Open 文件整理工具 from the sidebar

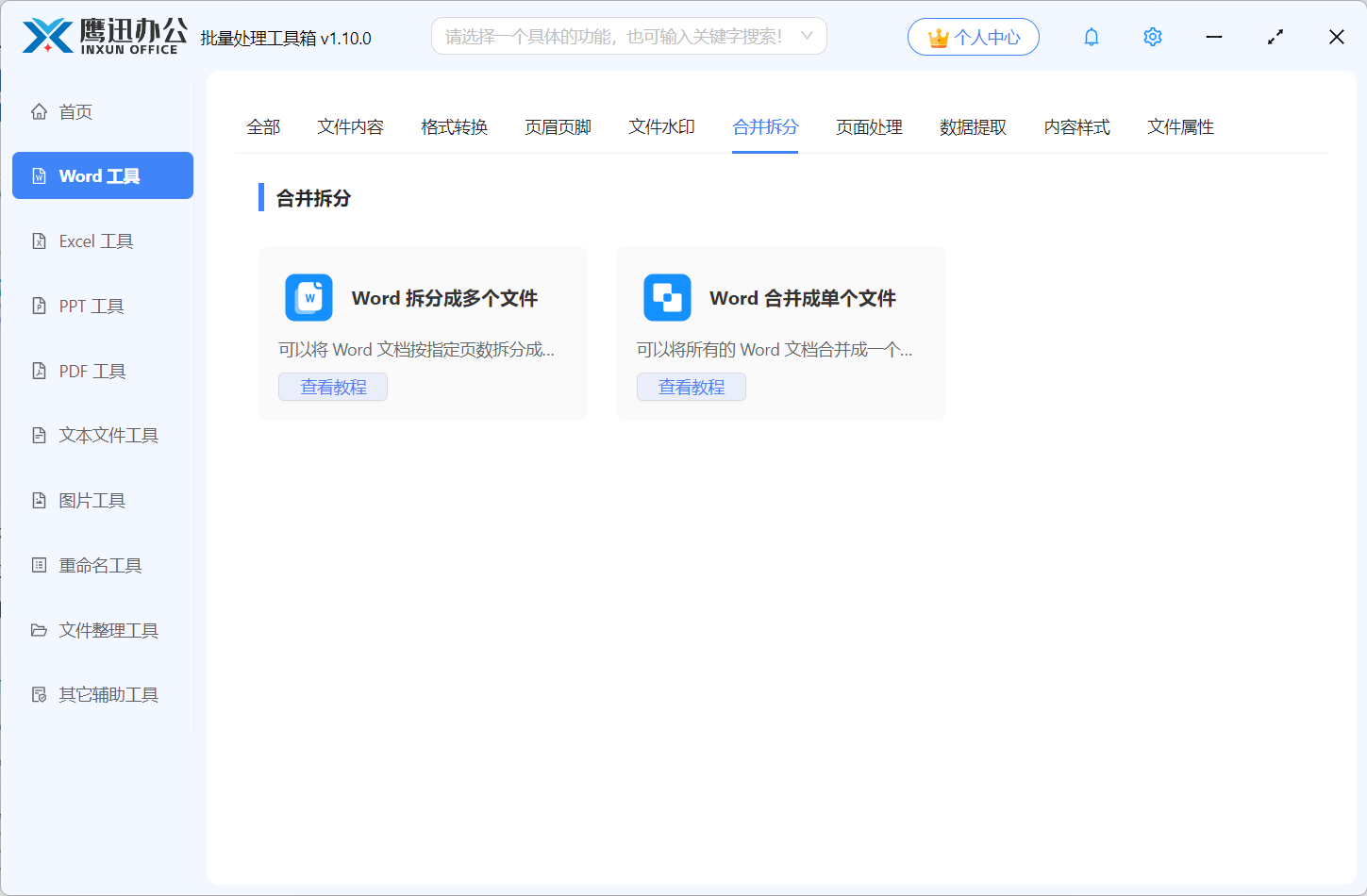(103, 630)
